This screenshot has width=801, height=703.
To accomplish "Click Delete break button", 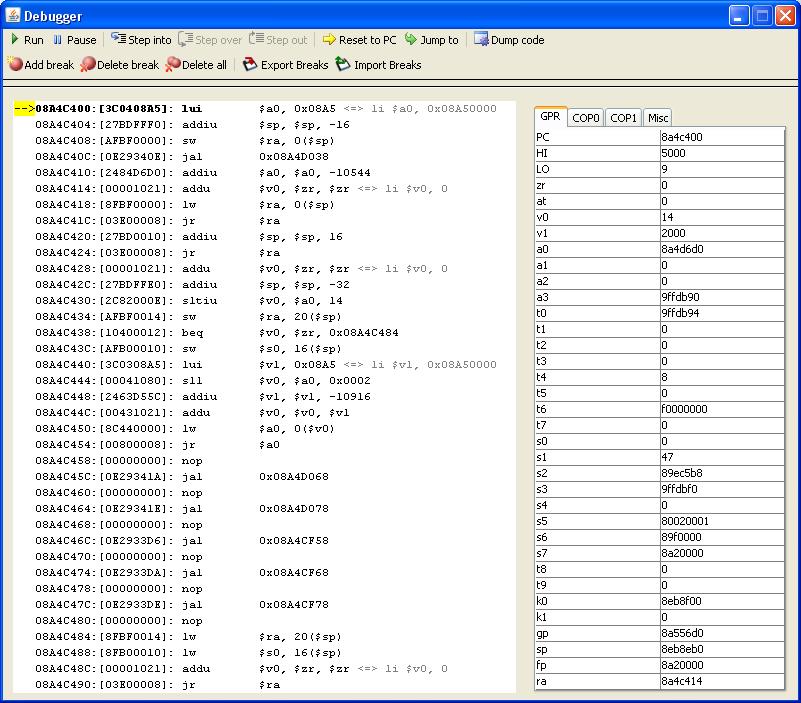I will pyautogui.click(x=119, y=65).
